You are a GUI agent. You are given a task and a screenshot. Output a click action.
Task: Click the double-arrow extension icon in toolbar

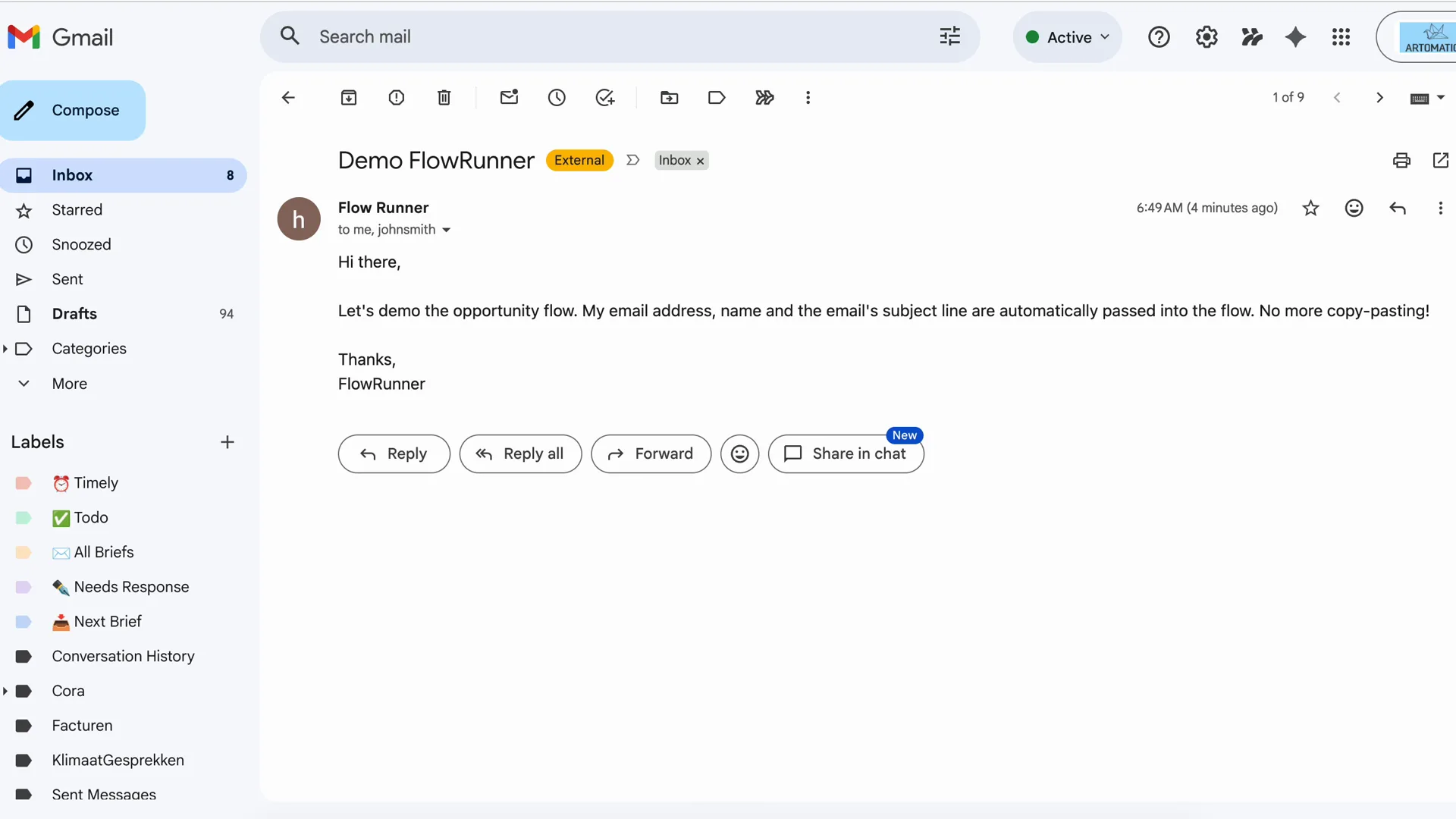(764, 98)
